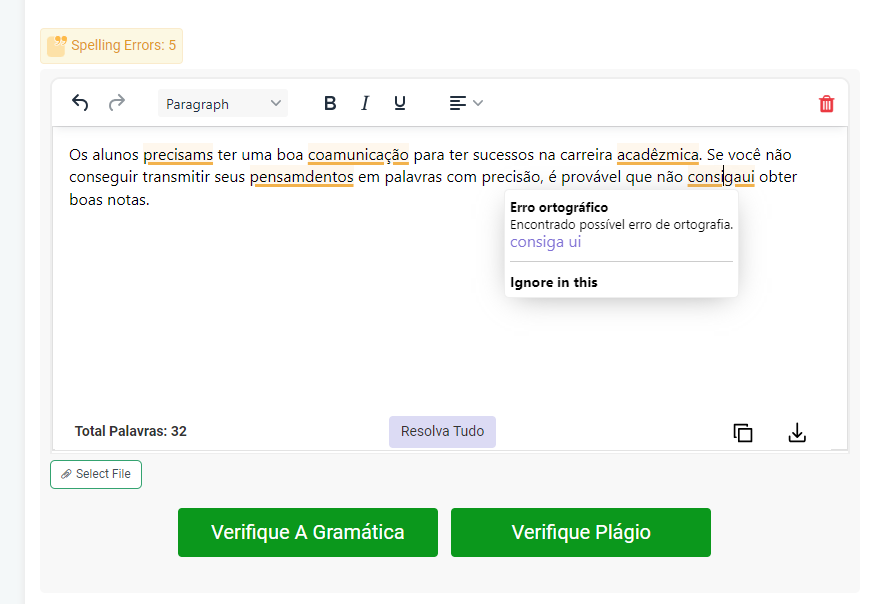Apply the suggestion 'consiga ui'

546,242
